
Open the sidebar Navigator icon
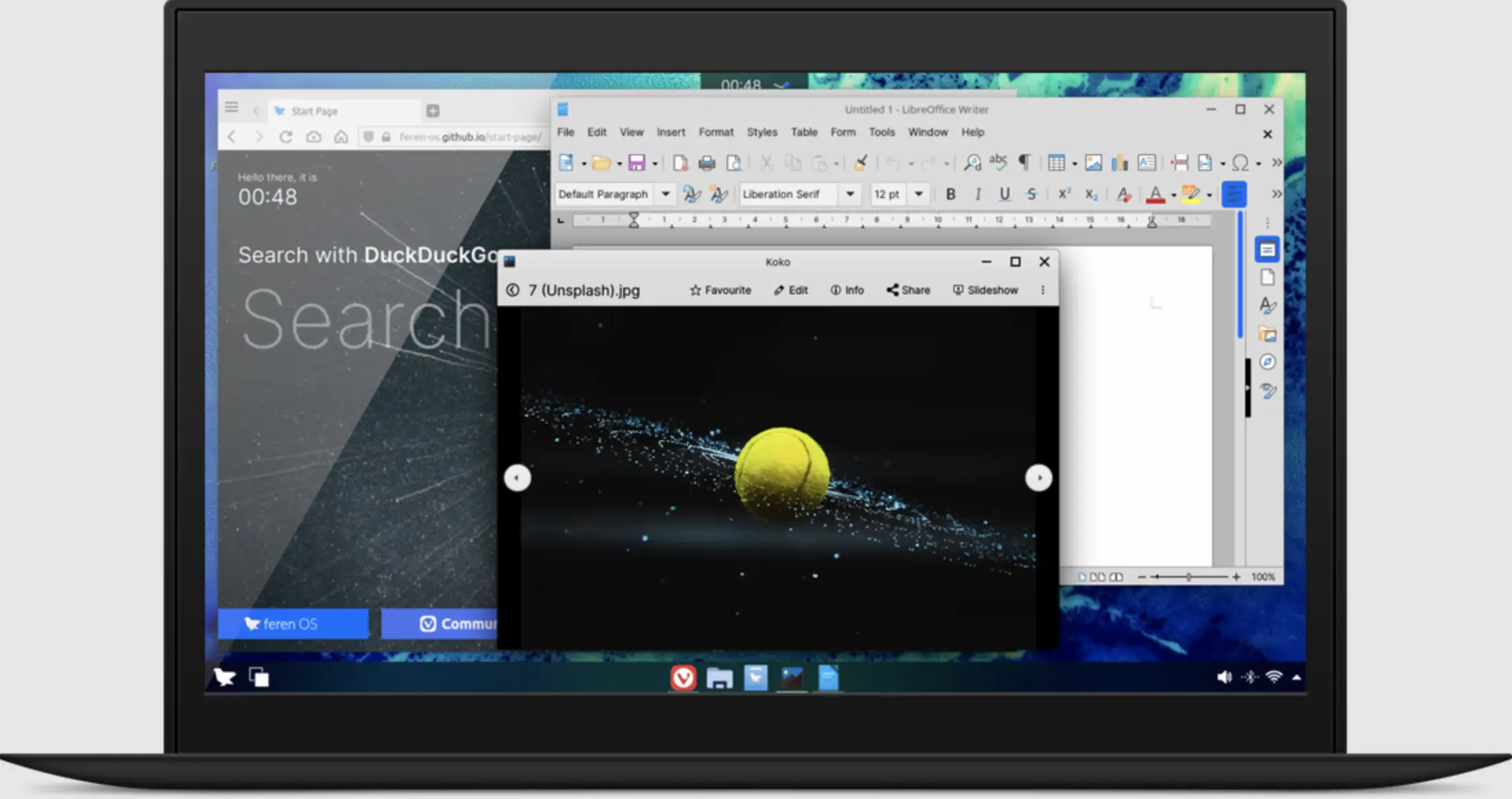[1267, 362]
